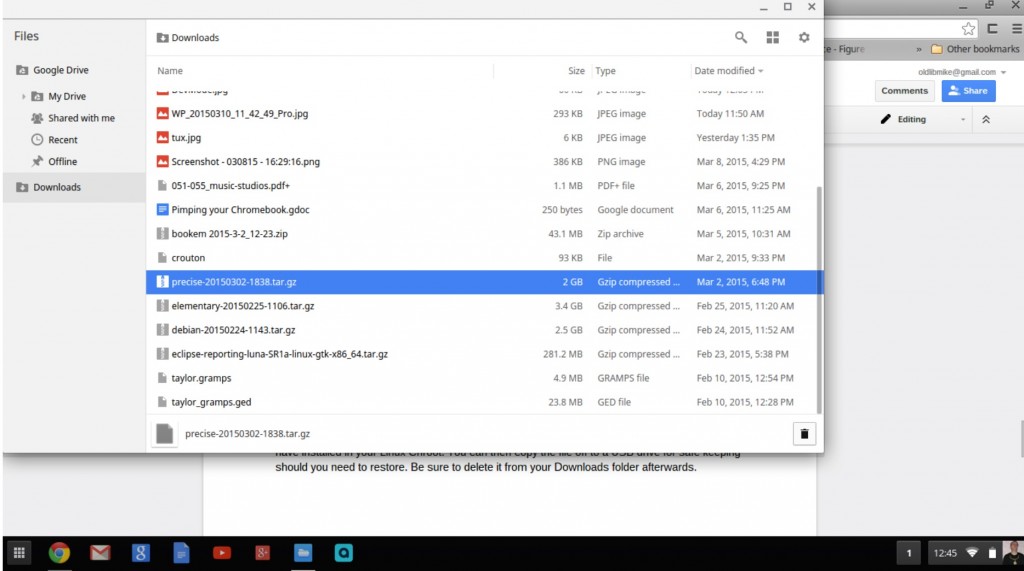Screen dimensions: 1024x571
Task: Switch to thumbnail grid view
Action: coord(772,37)
